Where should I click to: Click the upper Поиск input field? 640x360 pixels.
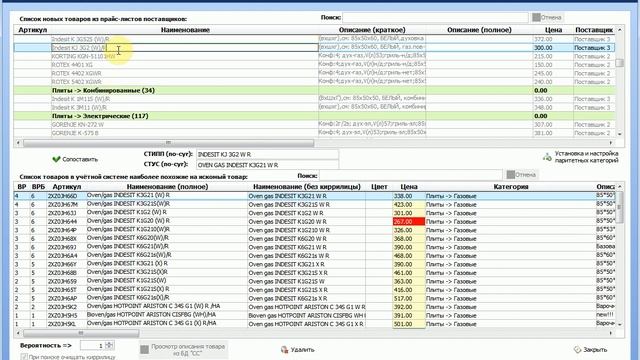[435, 18]
